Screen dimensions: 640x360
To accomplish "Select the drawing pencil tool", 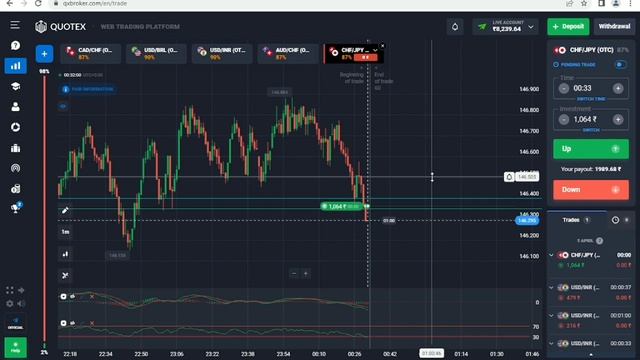I will [65, 210].
